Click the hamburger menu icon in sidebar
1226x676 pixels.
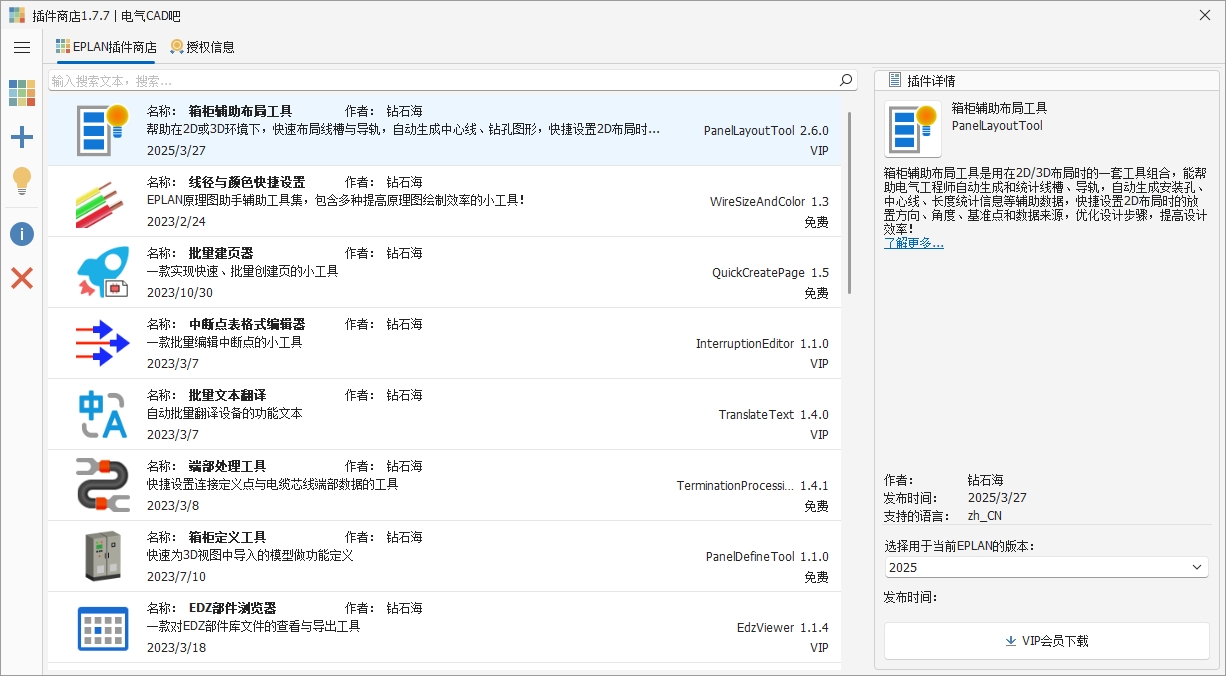pos(22,47)
